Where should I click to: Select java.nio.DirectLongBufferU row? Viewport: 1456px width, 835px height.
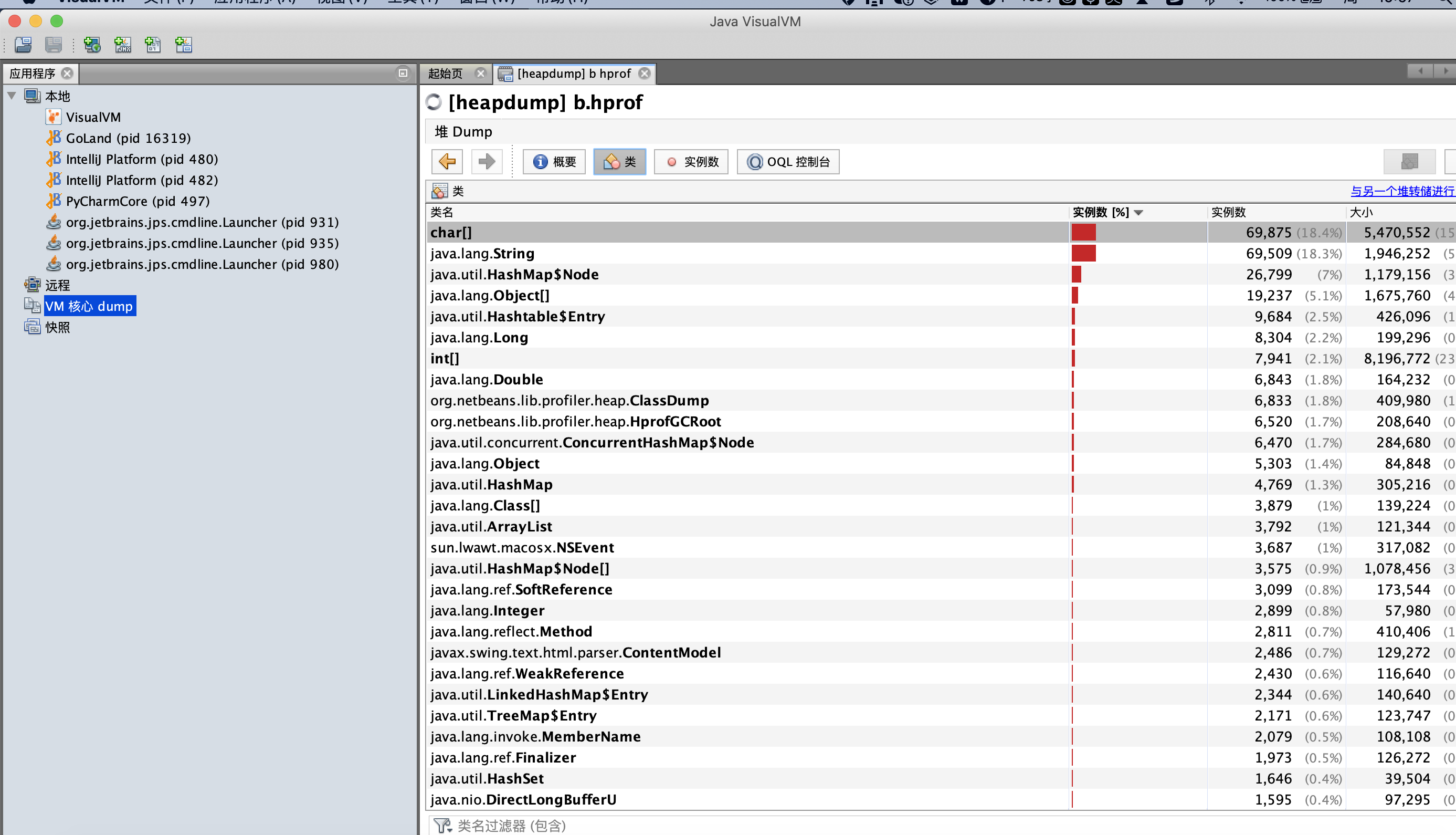click(x=942, y=799)
